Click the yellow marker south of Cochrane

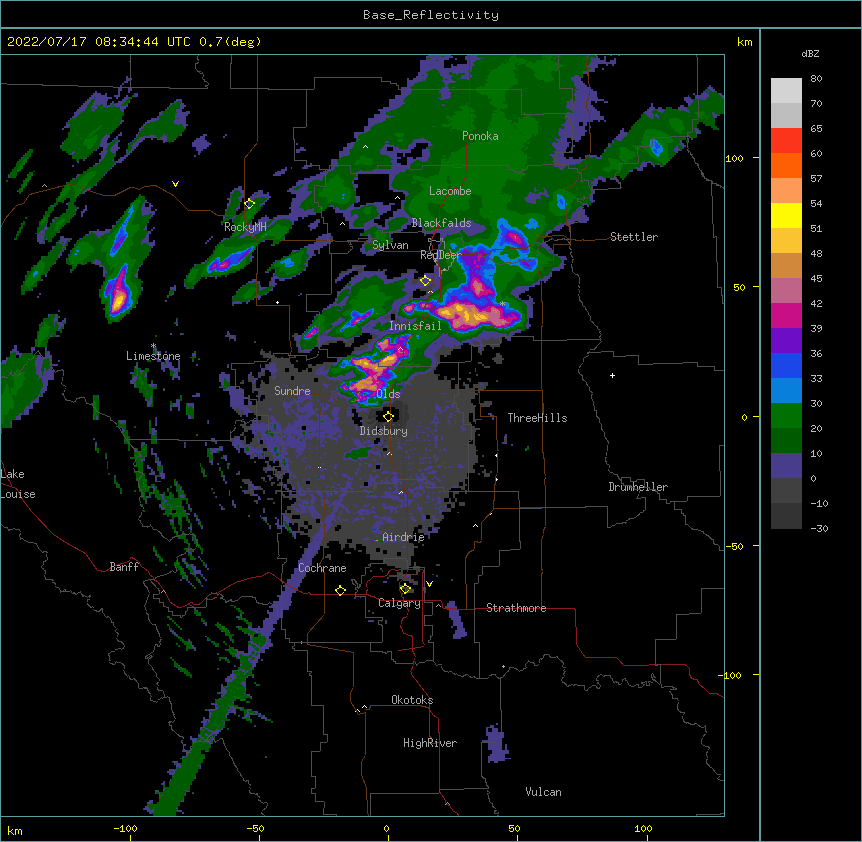[x=340, y=590]
